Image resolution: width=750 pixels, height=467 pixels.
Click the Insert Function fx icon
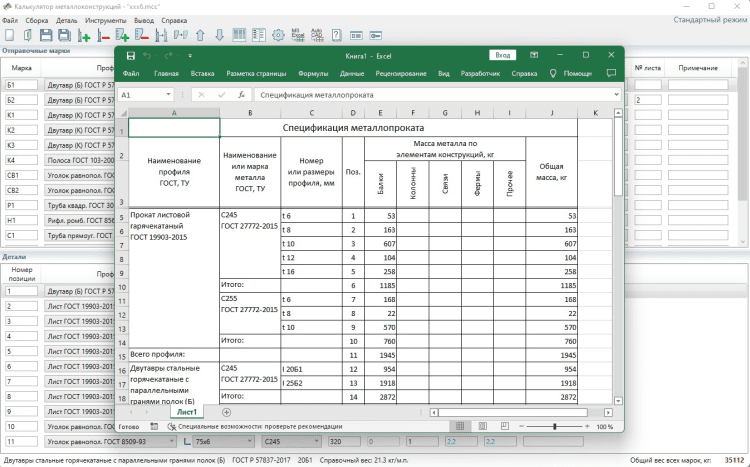[242, 95]
